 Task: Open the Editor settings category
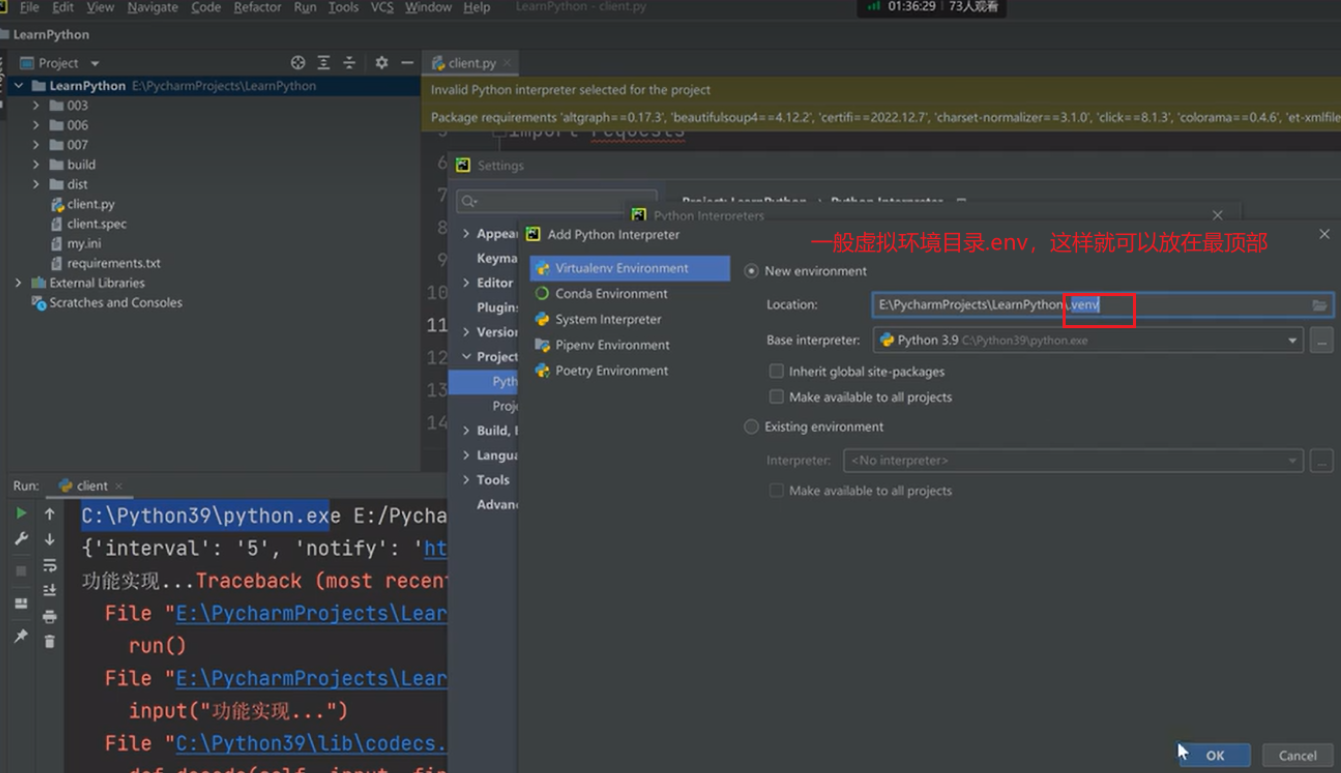(x=494, y=283)
